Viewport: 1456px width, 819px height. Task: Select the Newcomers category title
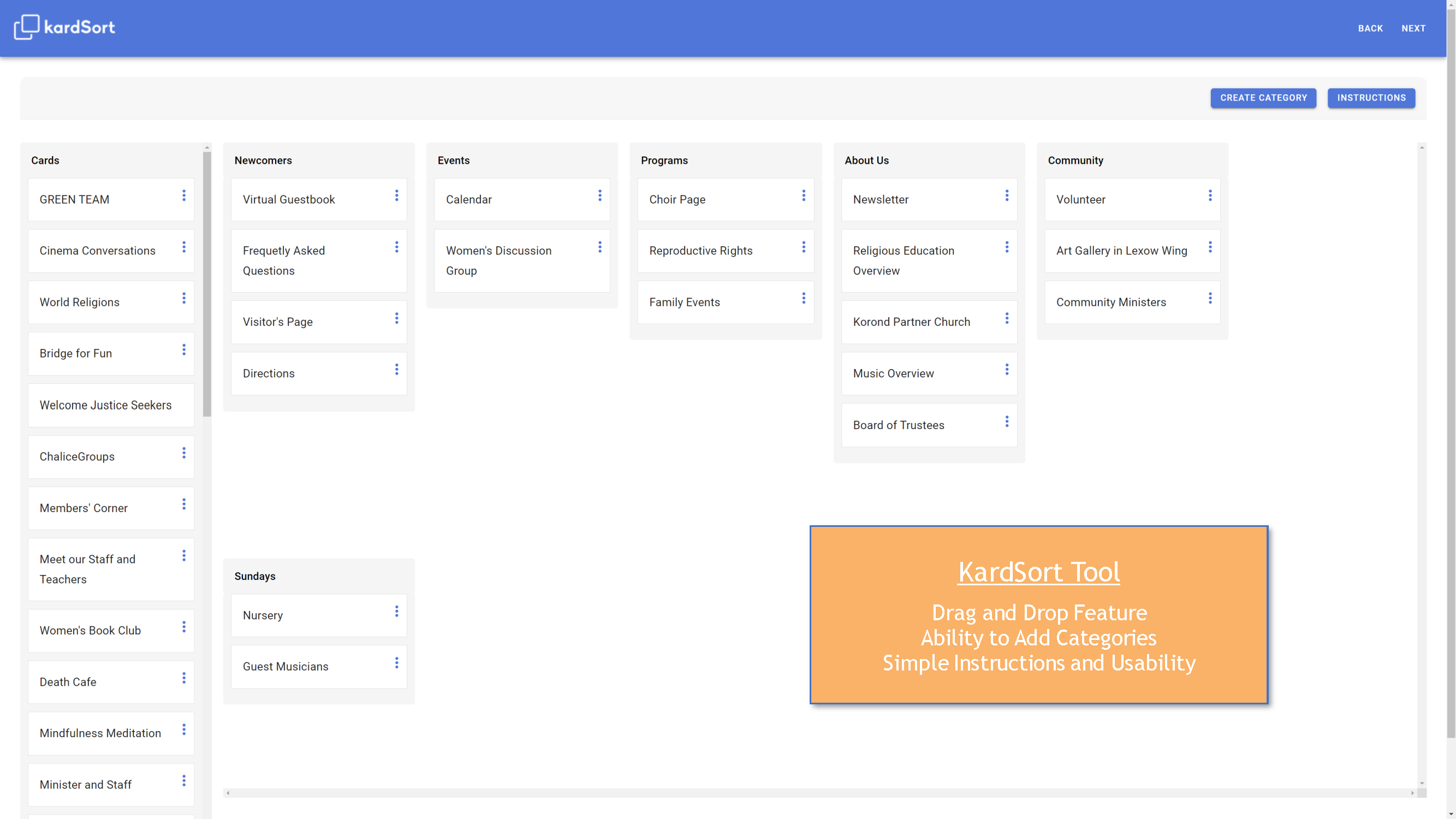(263, 161)
